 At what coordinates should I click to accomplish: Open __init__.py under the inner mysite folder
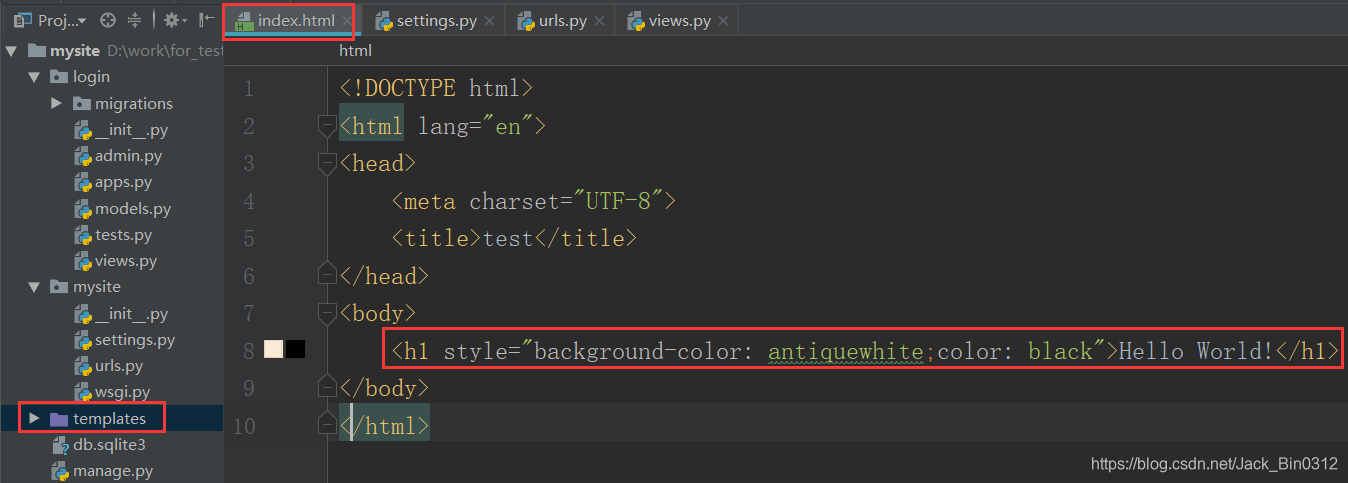click(x=131, y=314)
